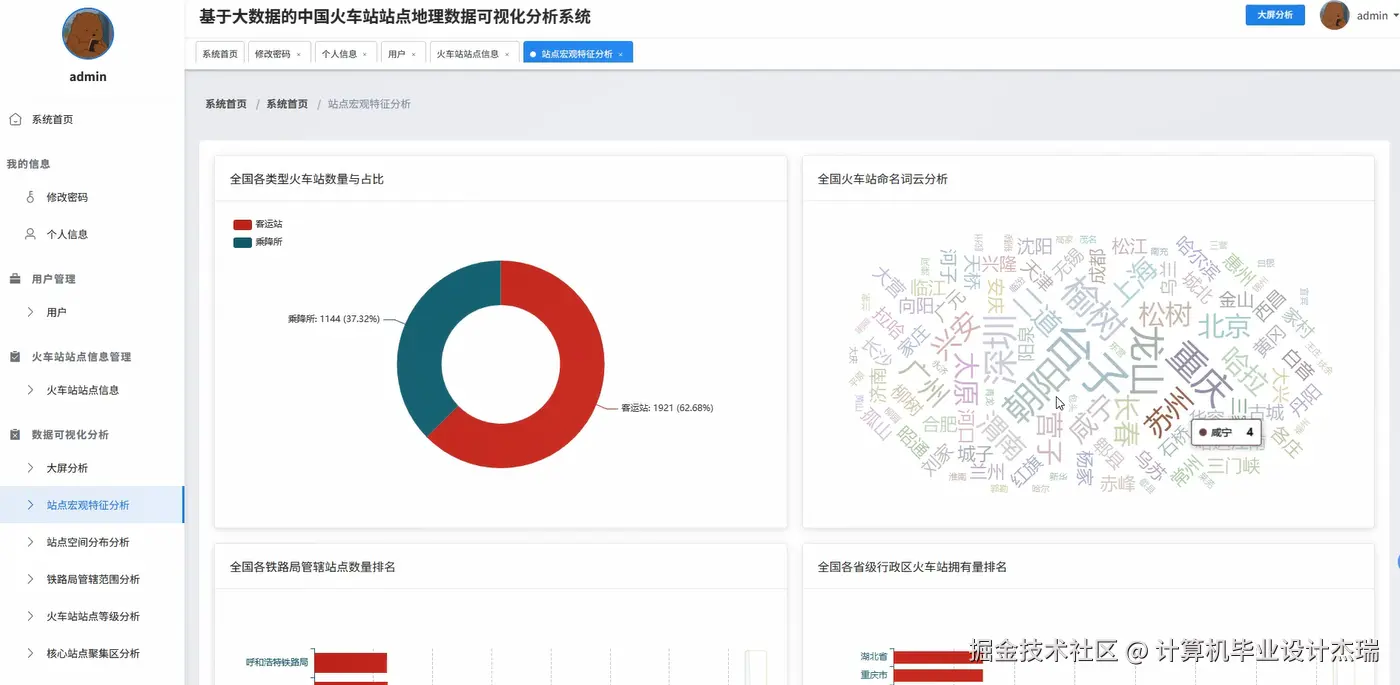Click the 我的信息 section heading
This screenshot has width=1400, height=685.
[28, 164]
